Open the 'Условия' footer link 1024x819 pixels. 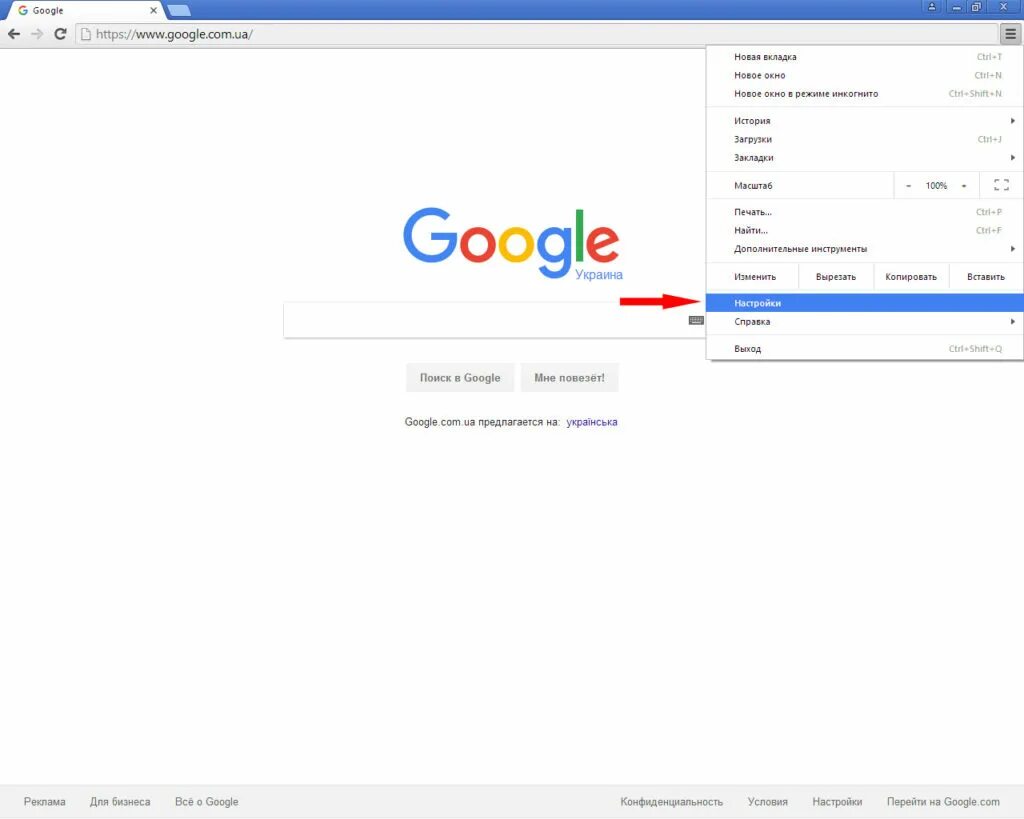tap(767, 801)
